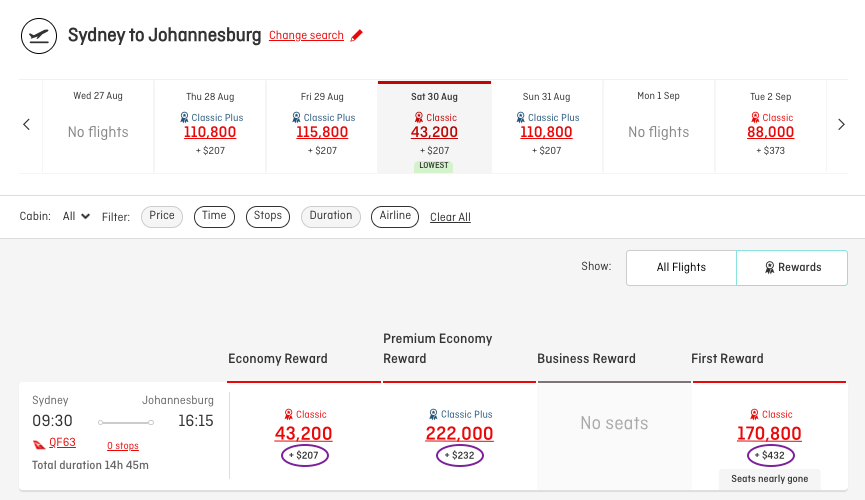Click the + $232 fee under Premium Economy
The image size is (865, 500).
pyautogui.click(x=460, y=456)
